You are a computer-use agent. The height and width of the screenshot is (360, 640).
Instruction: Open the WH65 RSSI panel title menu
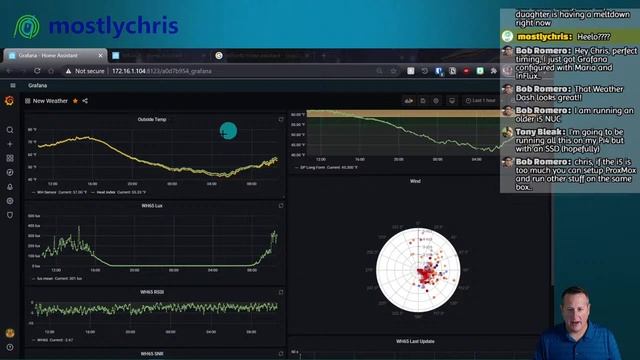click(152, 292)
